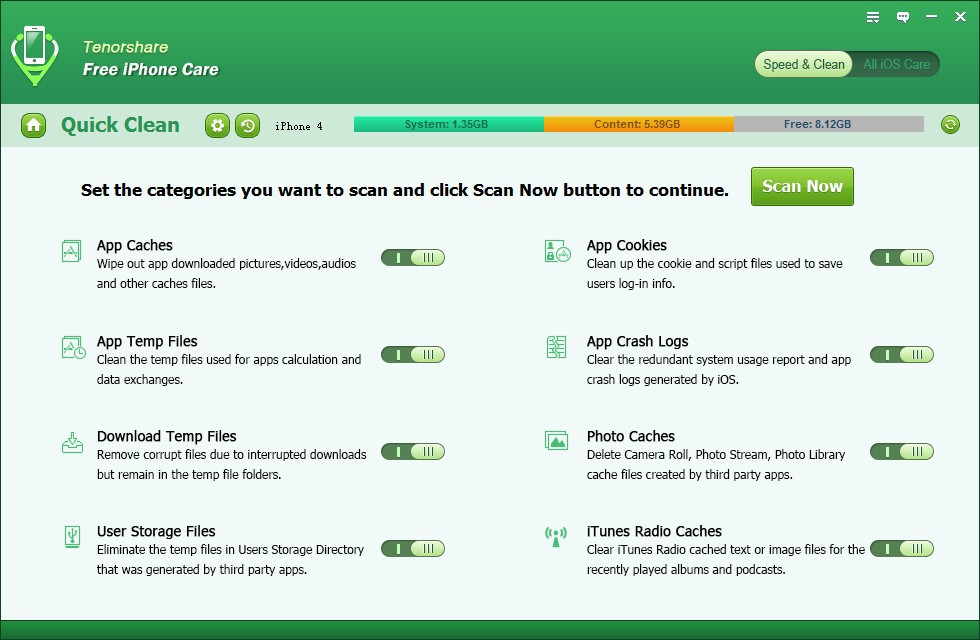Click the App Temp Files title text
The image size is (980, 640).
click(147, 341)
